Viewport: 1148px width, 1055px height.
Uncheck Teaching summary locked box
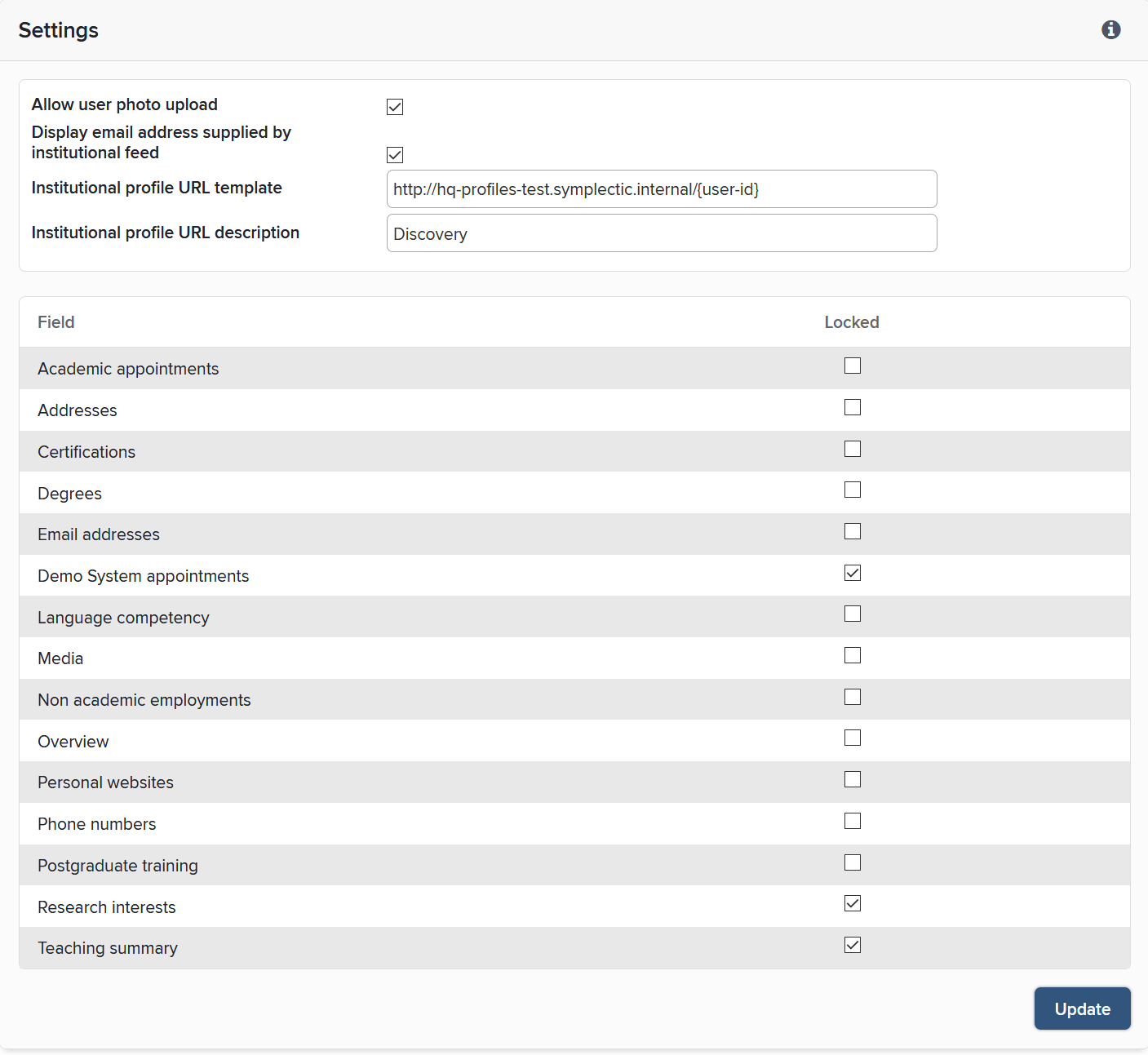tap(853, 946)
